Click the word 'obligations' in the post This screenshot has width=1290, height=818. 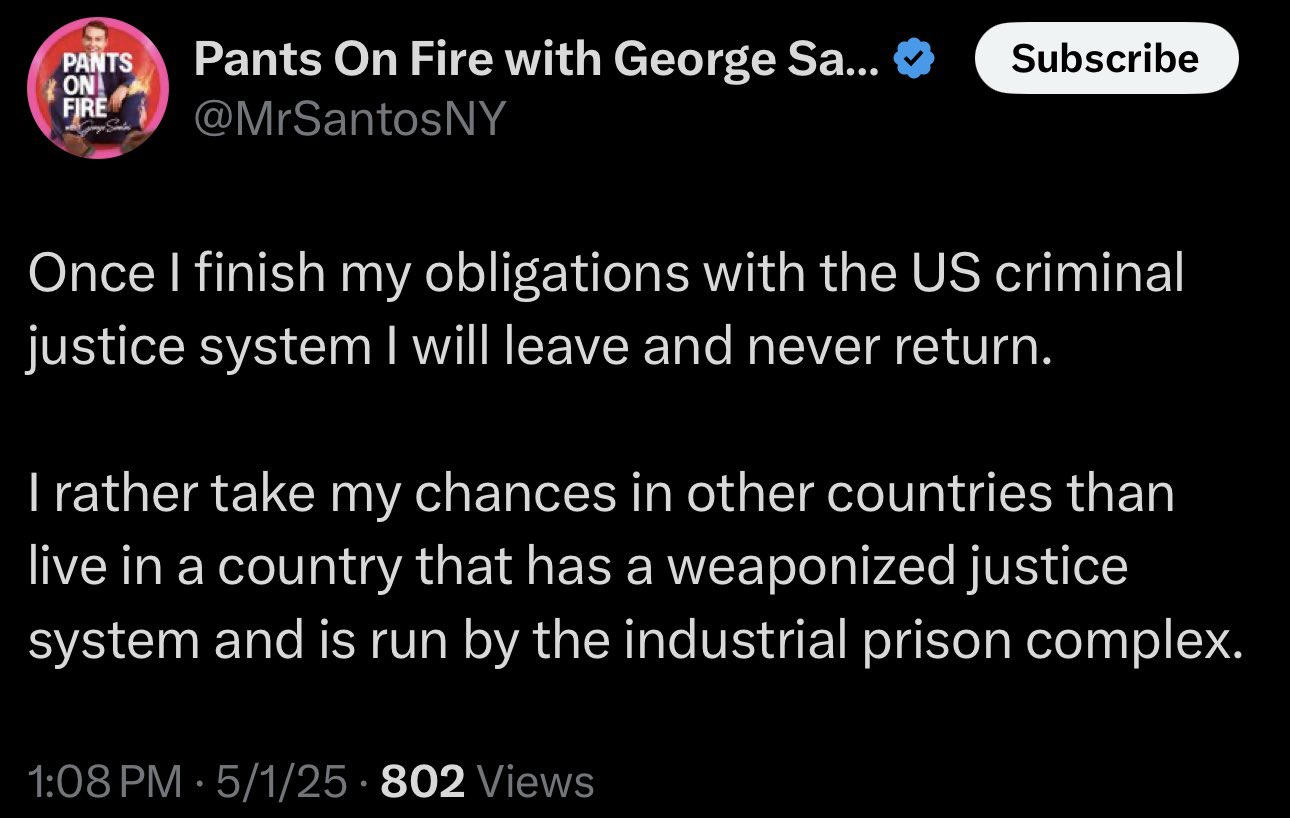point(559,275)
